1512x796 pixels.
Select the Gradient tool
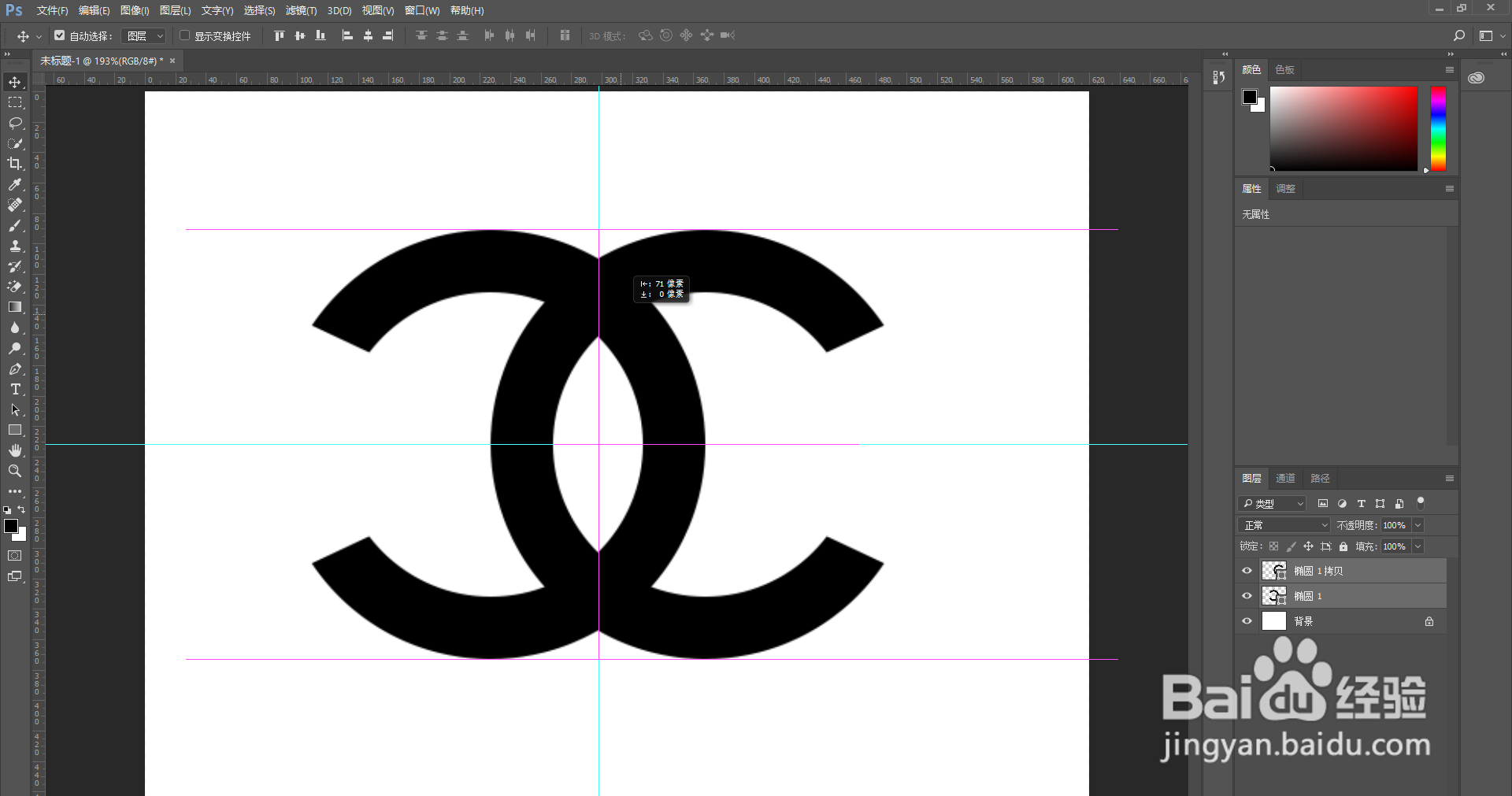[x=15, y=307]
